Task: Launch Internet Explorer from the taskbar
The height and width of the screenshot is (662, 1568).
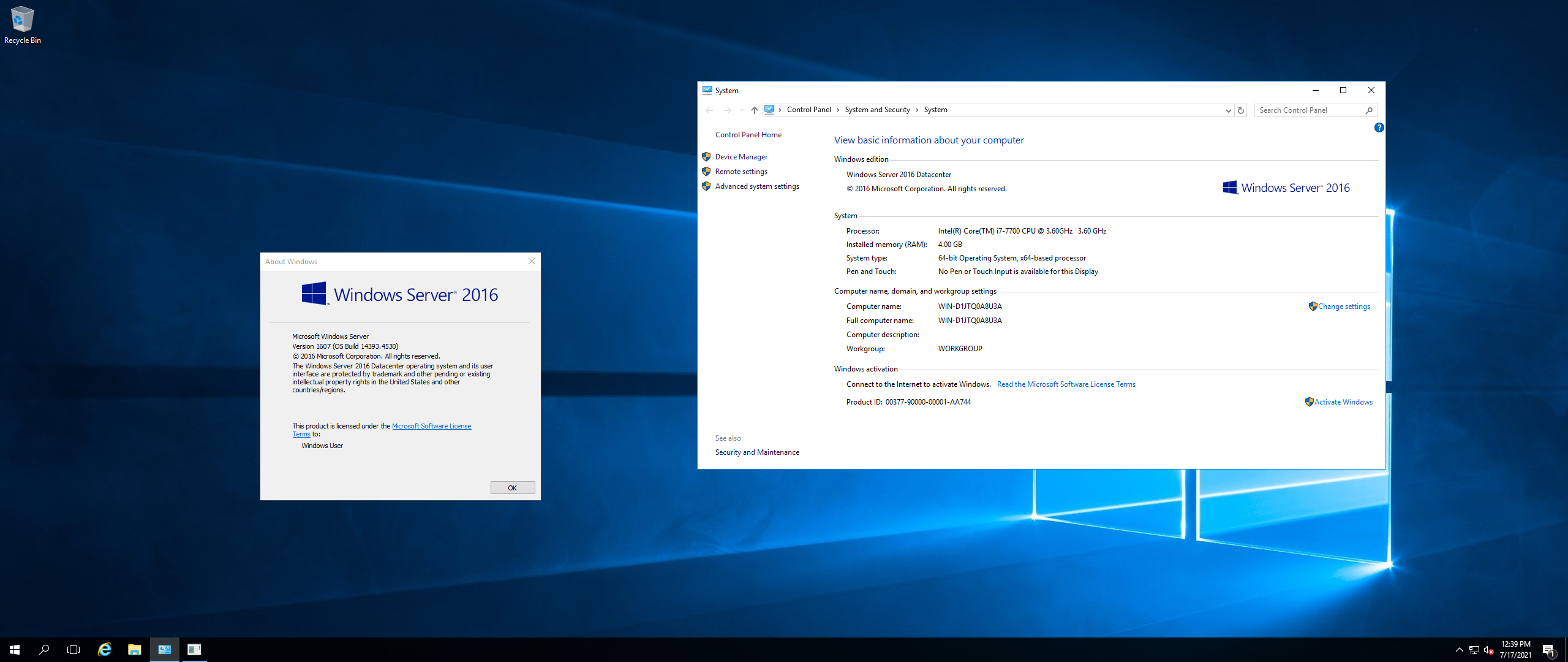Action: (x=105, y=650)
